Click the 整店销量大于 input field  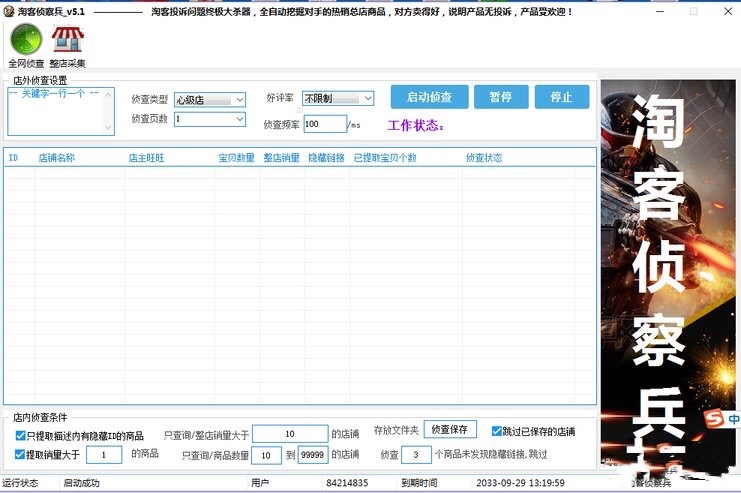tap(290, 433)
